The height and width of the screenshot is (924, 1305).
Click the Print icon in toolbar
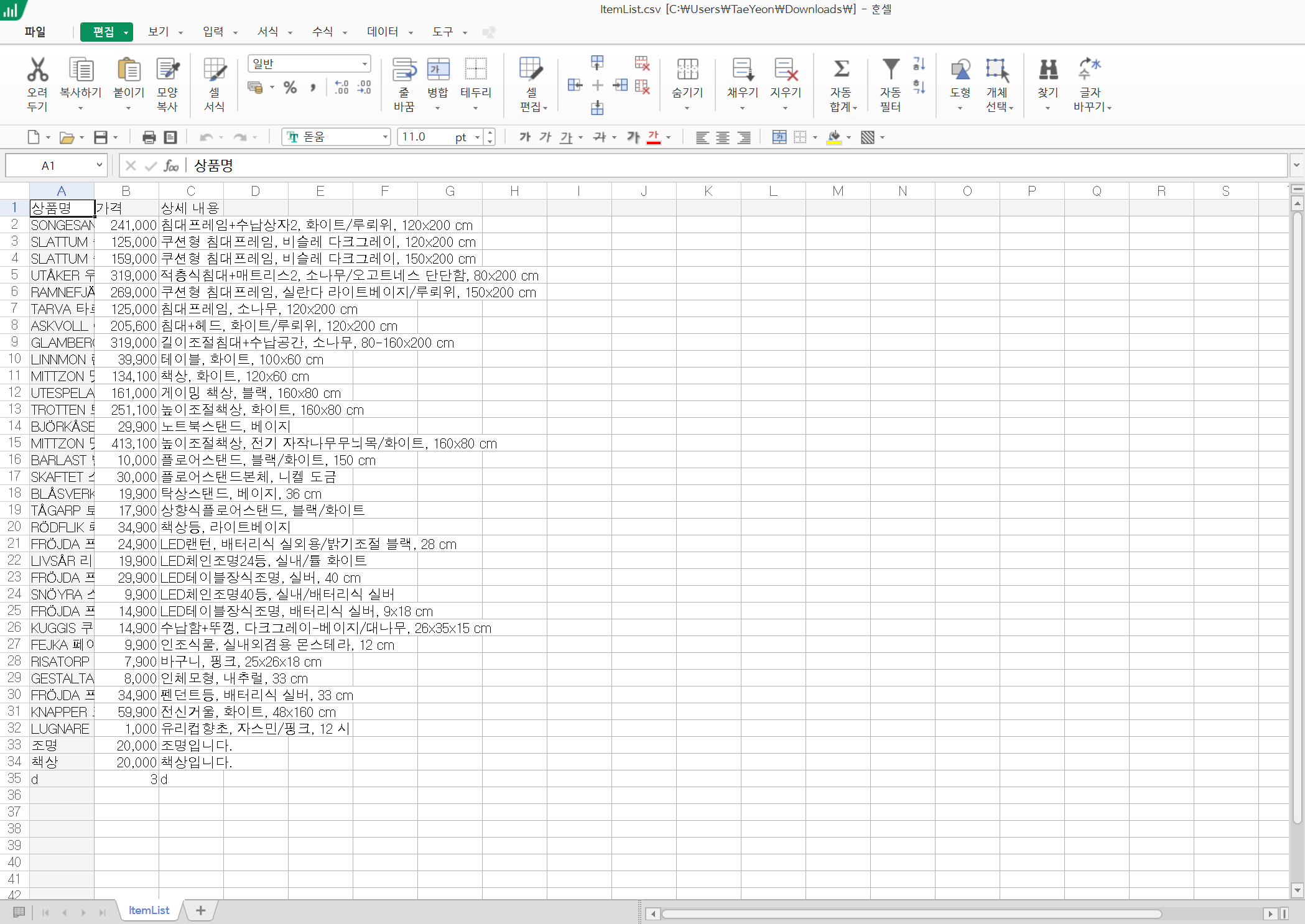(x=149, y=137)
